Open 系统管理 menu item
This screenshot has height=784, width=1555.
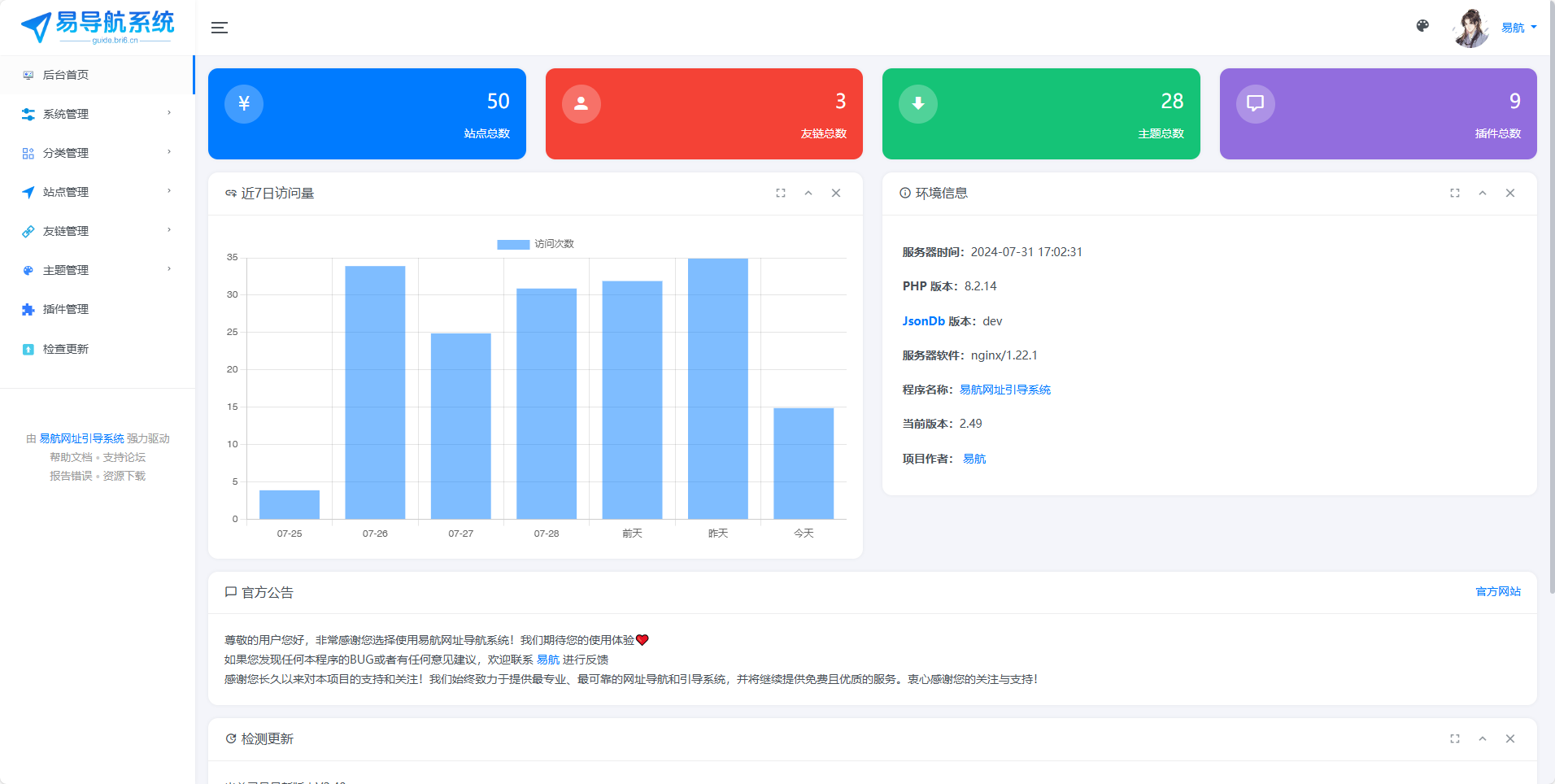click(x=97, y=114)
